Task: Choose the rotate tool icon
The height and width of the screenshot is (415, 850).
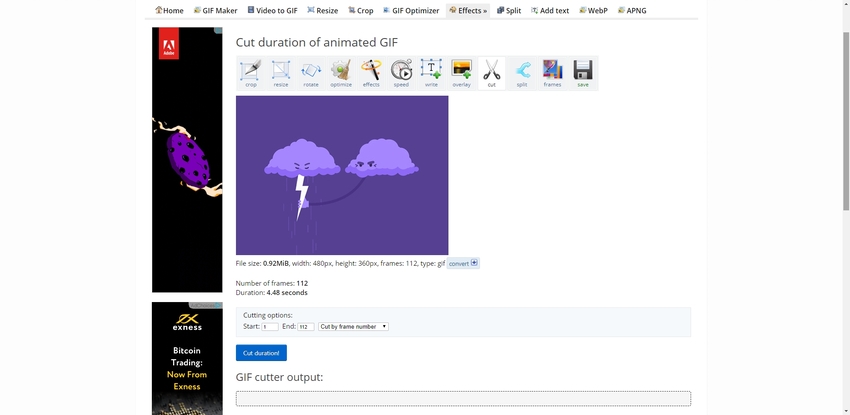Action: pyautogui.click(x=311, y=72)
